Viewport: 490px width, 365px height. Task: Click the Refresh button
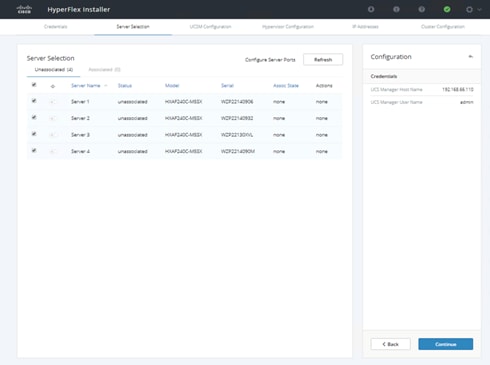pos(323,60)
